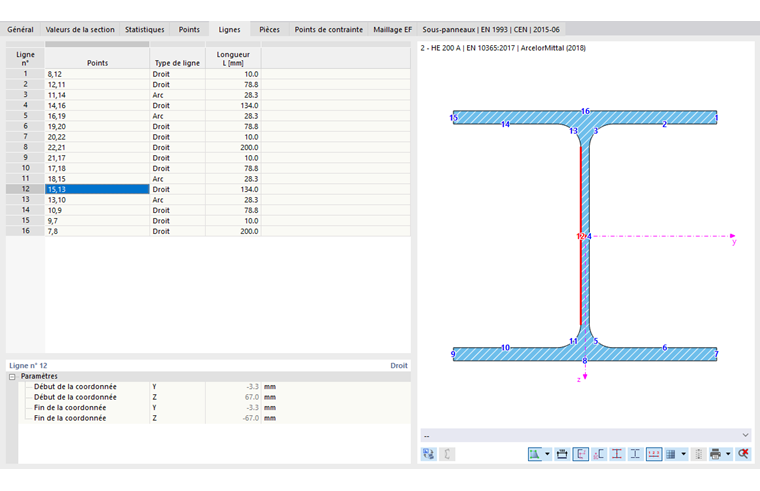Click the Points column header
760x491 pixels.
(97, 58)
